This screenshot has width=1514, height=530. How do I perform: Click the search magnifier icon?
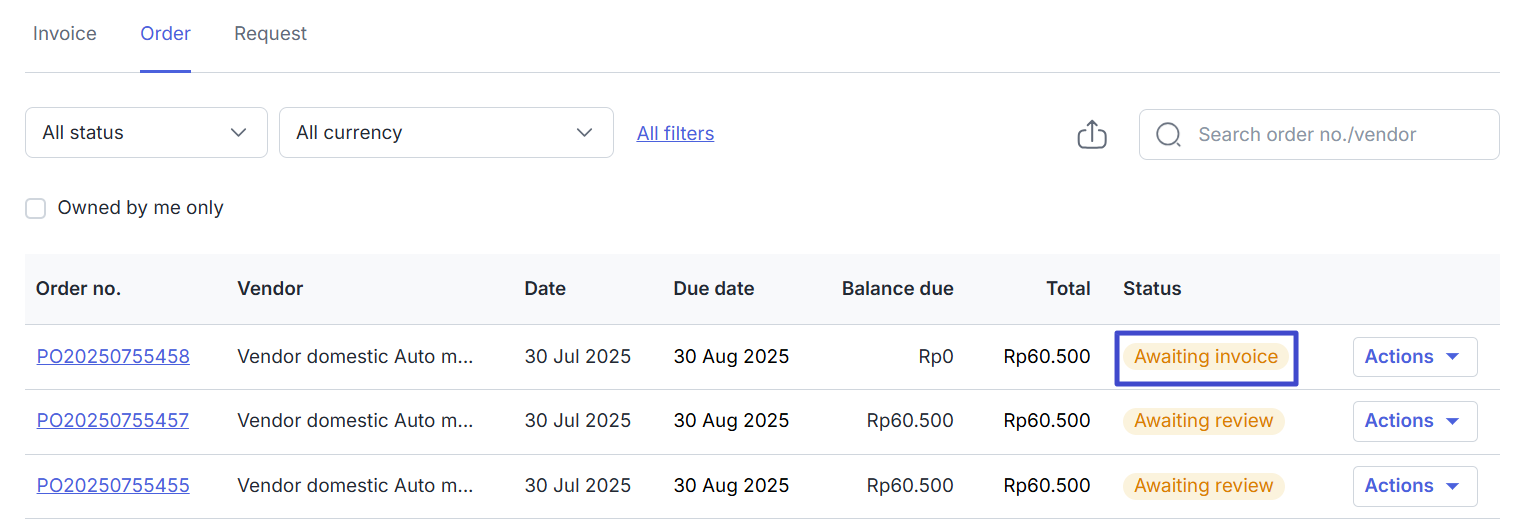[x=1168, y=134]
